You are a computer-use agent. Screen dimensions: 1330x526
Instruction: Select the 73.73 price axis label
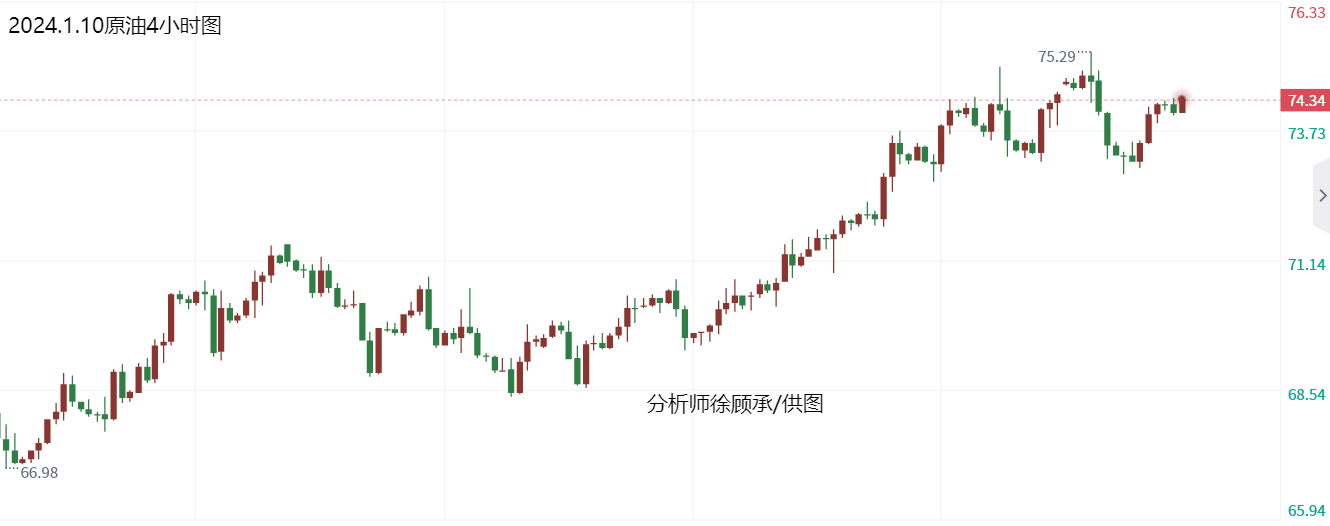click(1307, 133)
